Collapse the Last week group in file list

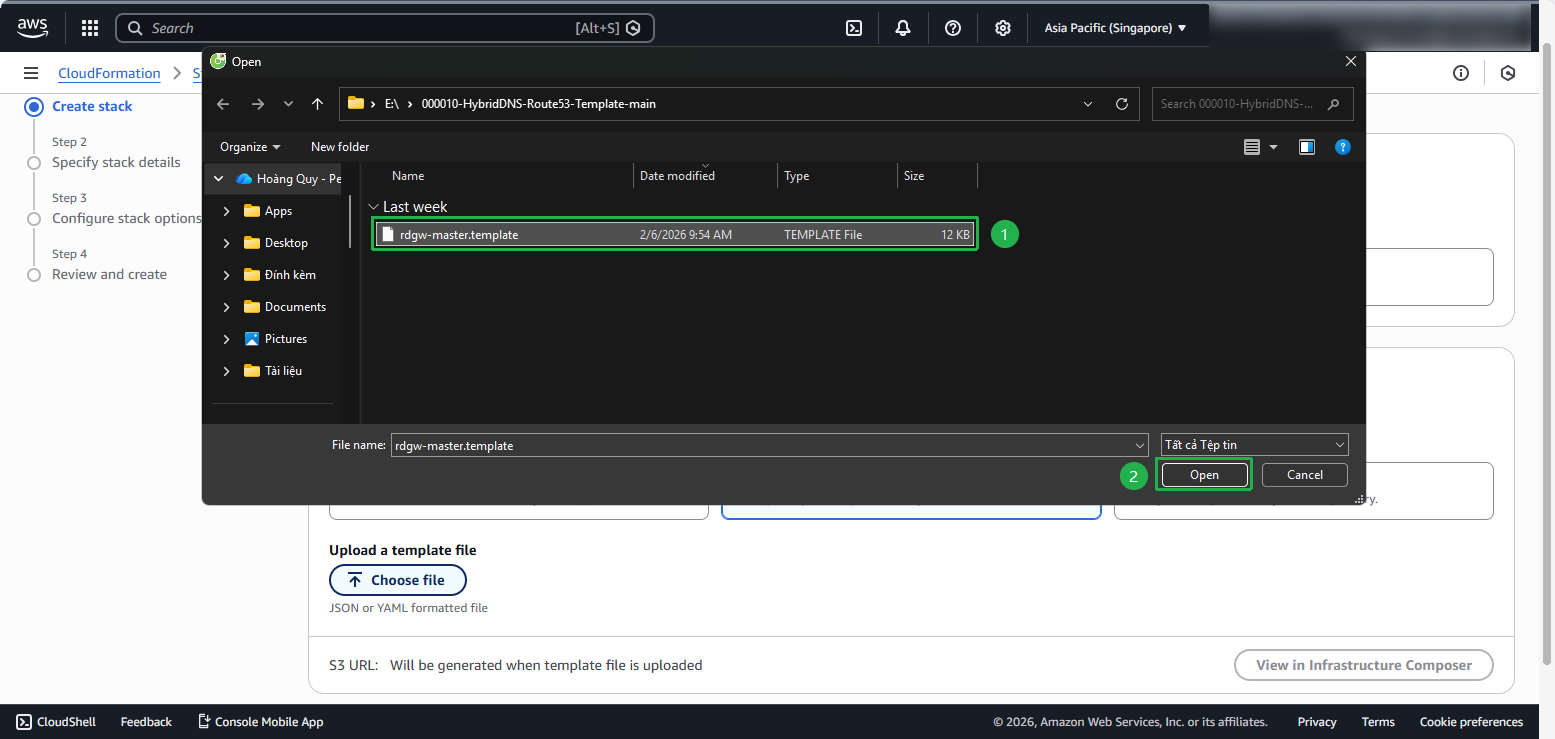click(x=373, y=206)
